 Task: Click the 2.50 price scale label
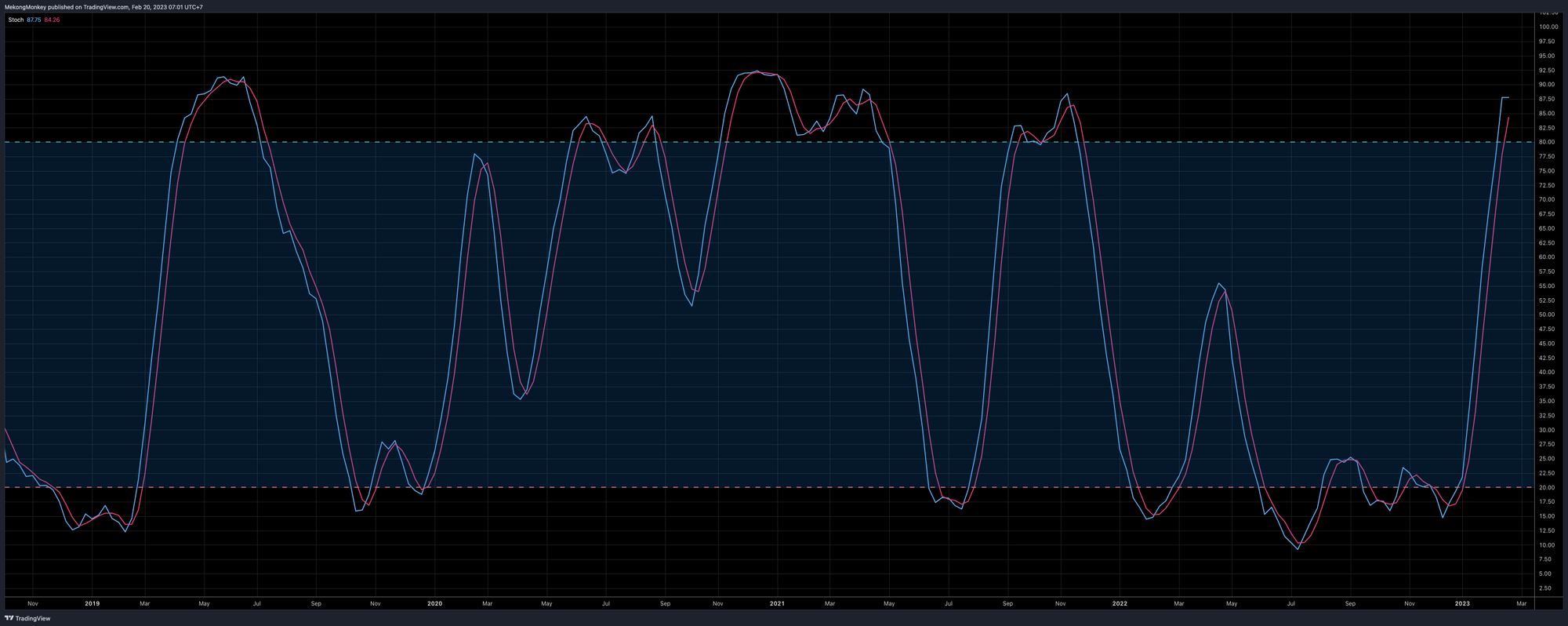point(1547,588)
